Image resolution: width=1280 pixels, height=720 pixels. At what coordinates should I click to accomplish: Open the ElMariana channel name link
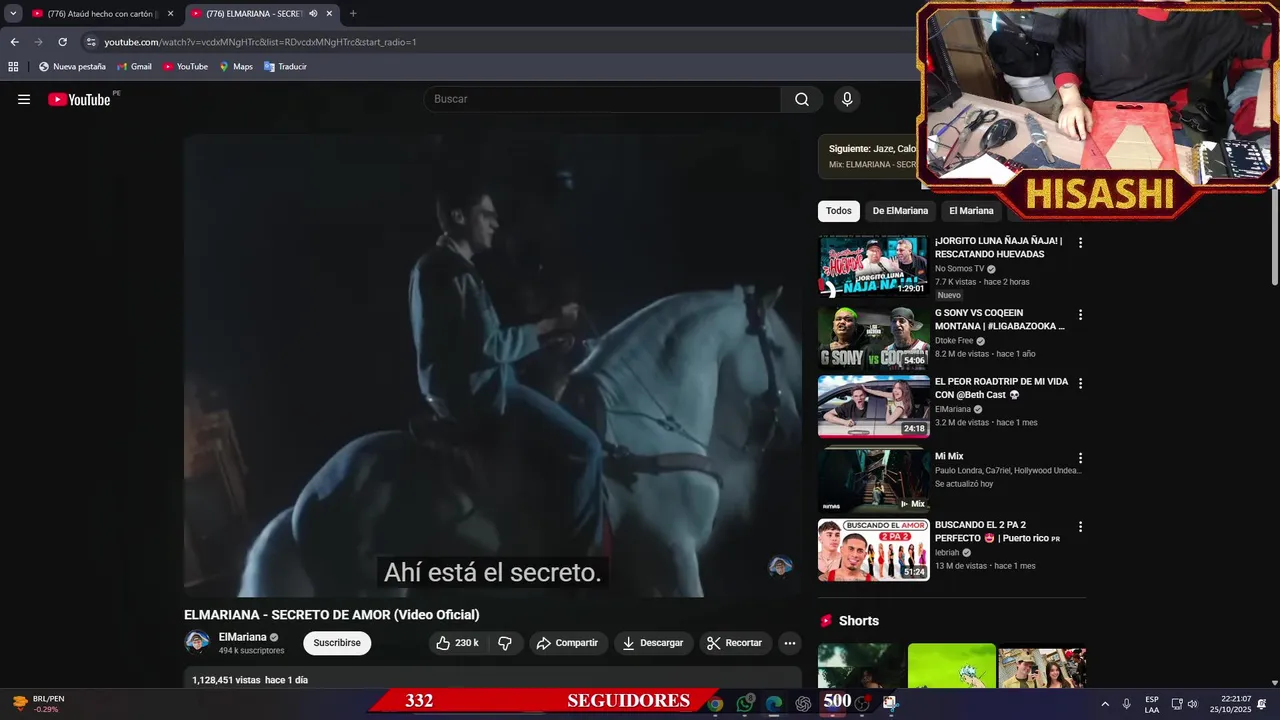[x=242, y=637]
